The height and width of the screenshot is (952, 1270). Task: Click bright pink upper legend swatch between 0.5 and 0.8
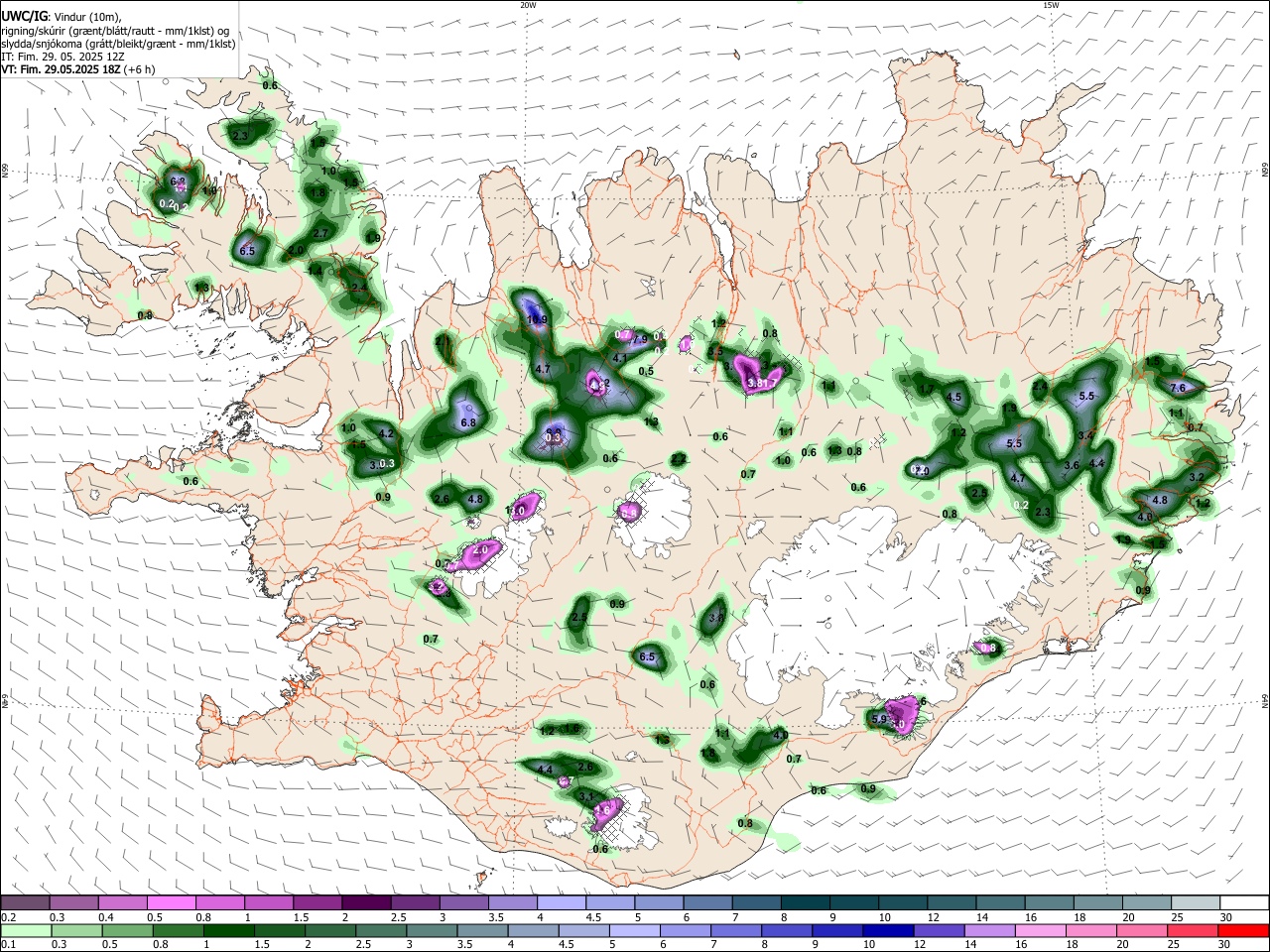click(x=172, y=902)
